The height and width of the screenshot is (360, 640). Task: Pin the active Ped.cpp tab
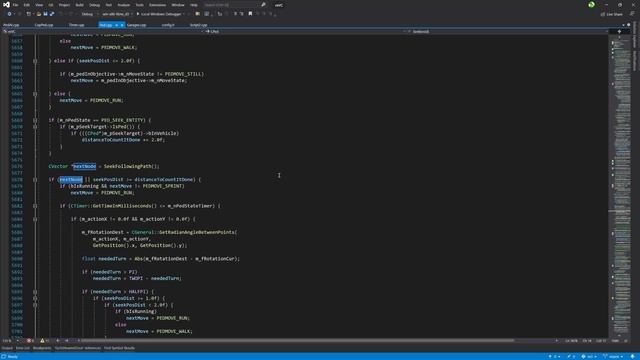[x=116, y=25]
